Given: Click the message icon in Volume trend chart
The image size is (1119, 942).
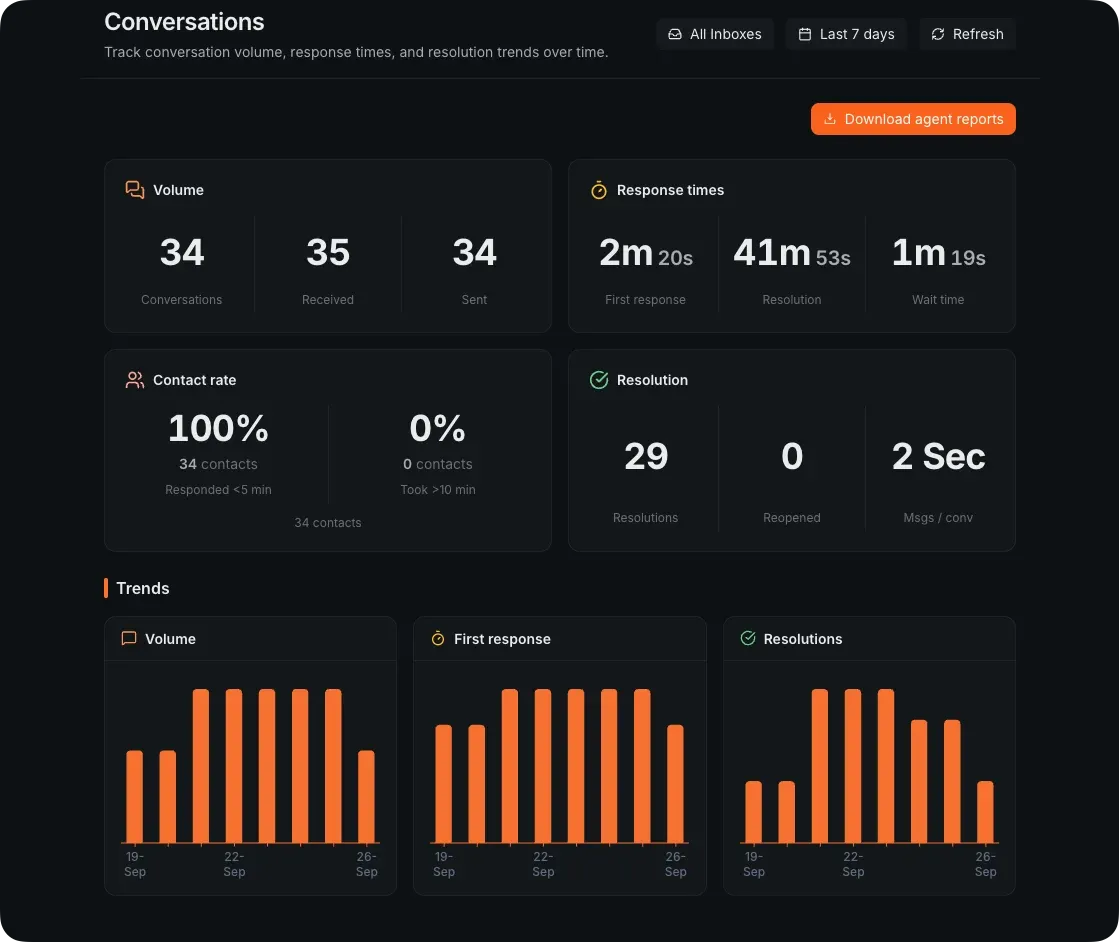Looking at the screenshot, I should 129,638.
